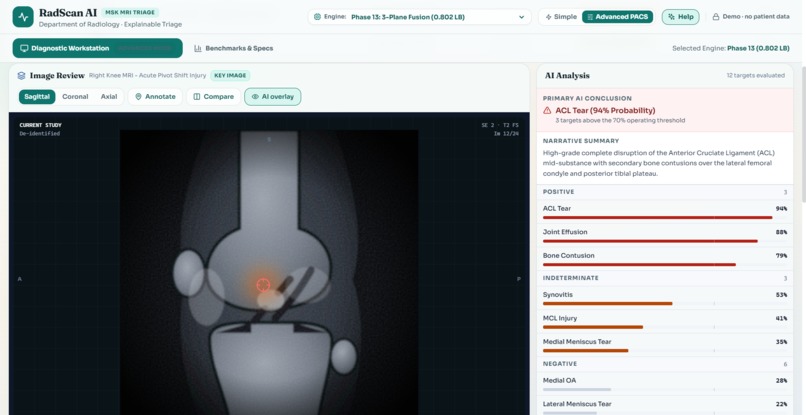
Task: Select the Coronal plane view
Action: pyautogui.click(x=75, y=97)
